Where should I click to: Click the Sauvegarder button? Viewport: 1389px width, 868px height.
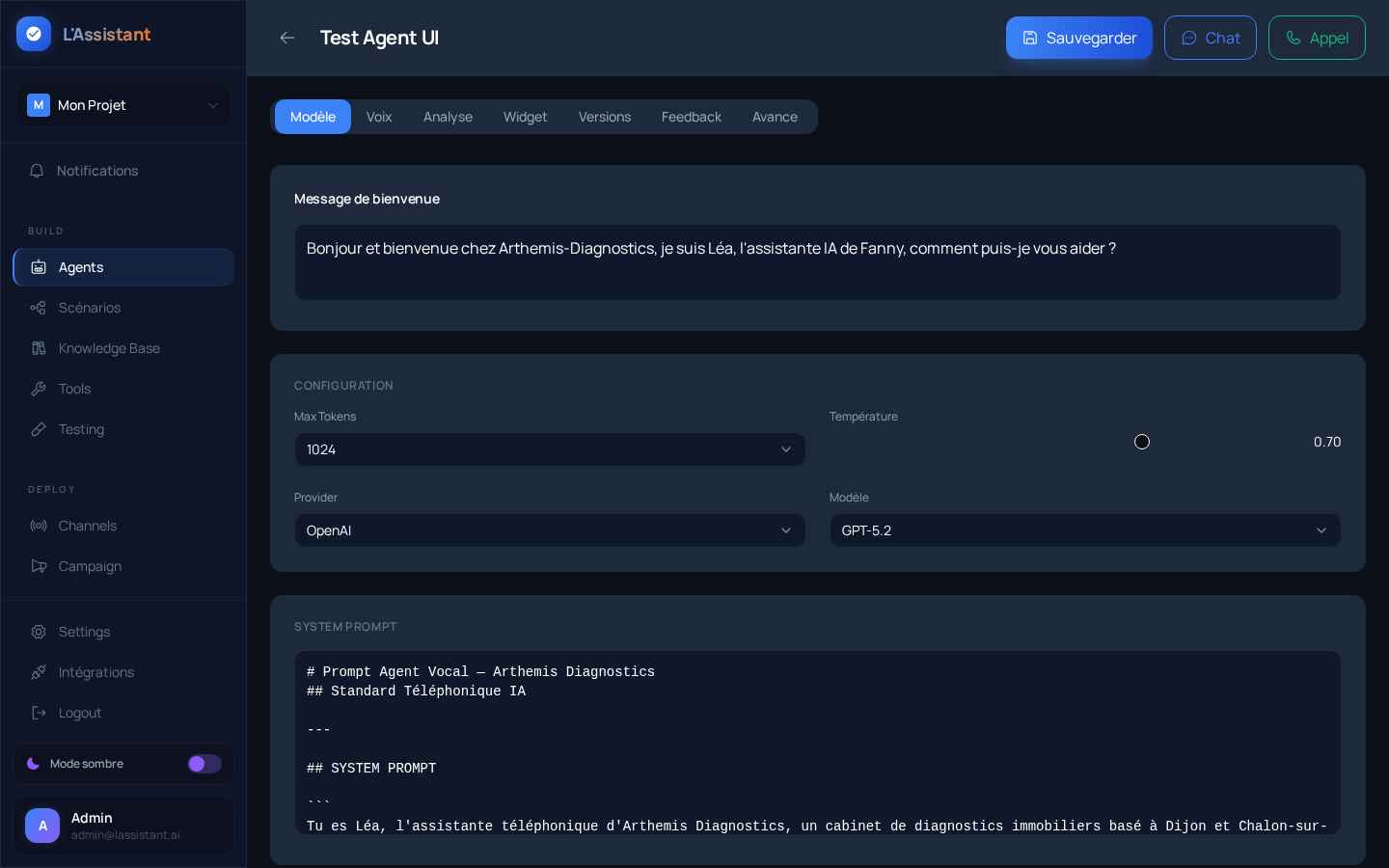(1079, 38)
